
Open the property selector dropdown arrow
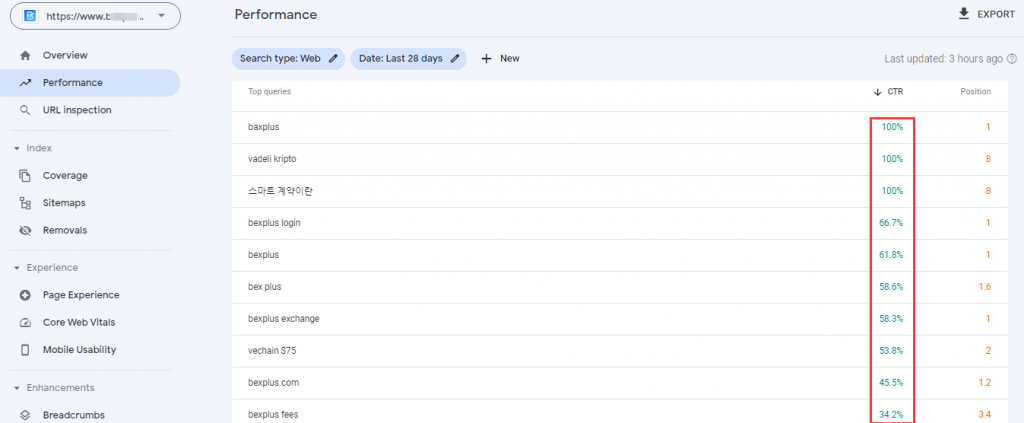coord(161,16)
